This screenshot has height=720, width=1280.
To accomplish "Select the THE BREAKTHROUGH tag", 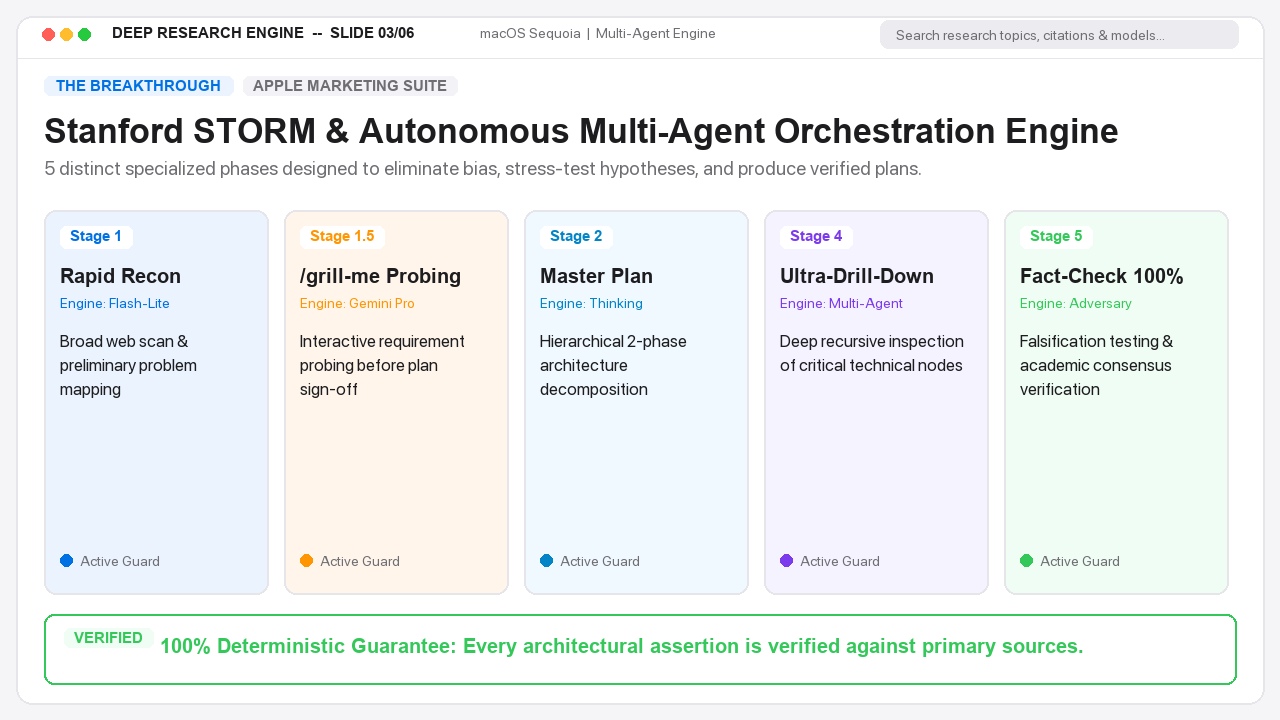I will [x=139, y=86].
